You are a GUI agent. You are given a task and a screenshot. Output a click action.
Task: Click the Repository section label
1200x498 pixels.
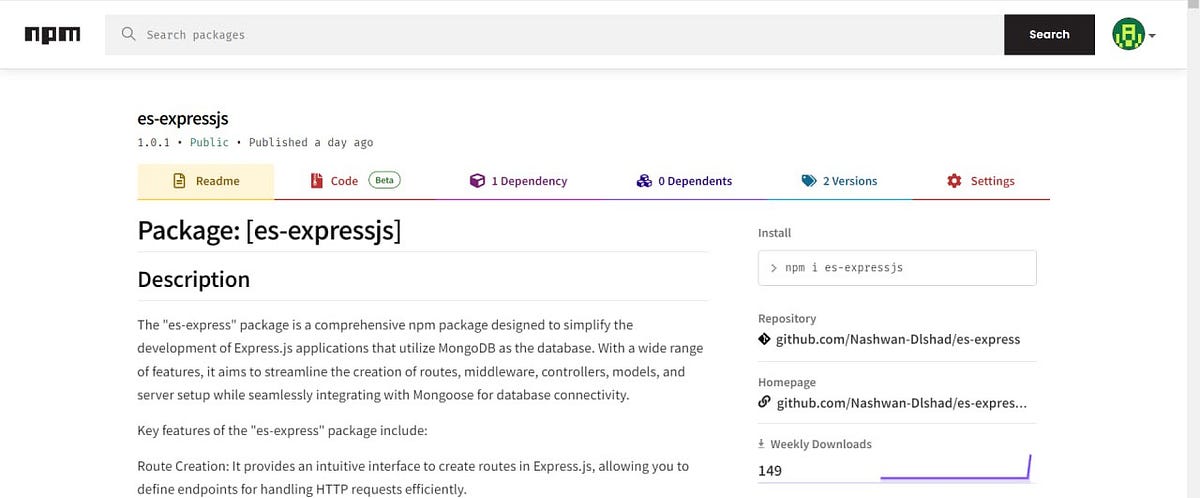coord(787,318)
